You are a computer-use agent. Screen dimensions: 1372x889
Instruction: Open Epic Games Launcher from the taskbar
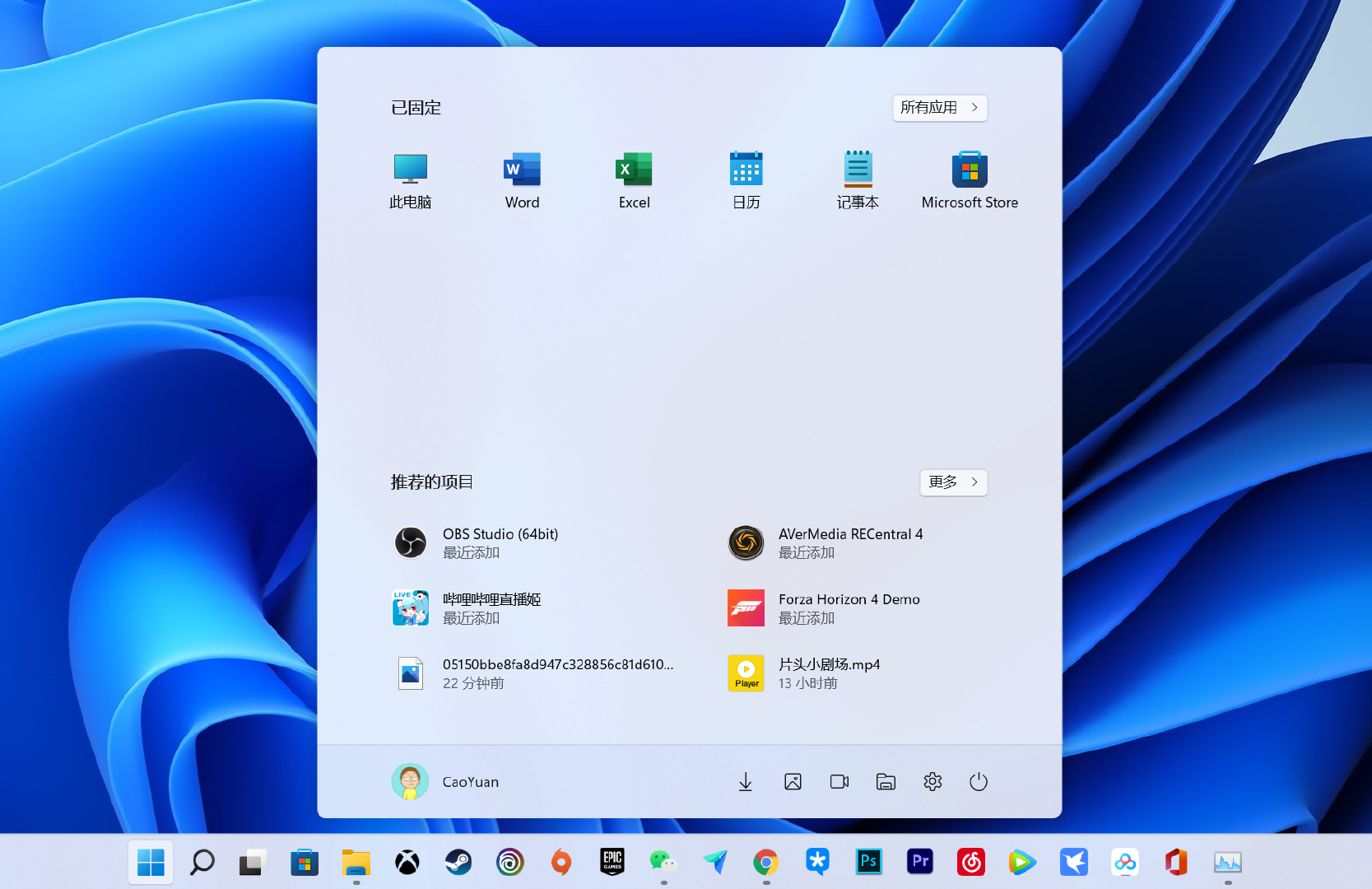[612, 862]
